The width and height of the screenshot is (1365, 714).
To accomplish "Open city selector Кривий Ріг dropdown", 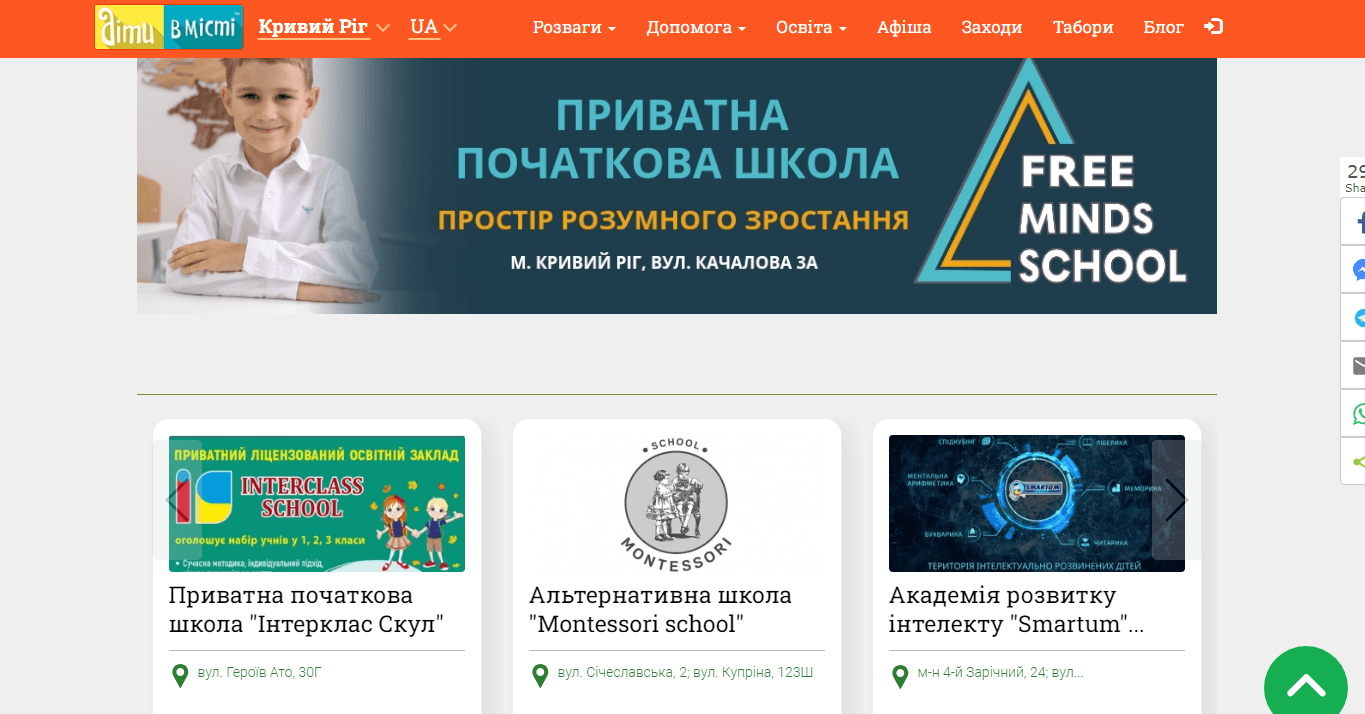I will 324,27.
